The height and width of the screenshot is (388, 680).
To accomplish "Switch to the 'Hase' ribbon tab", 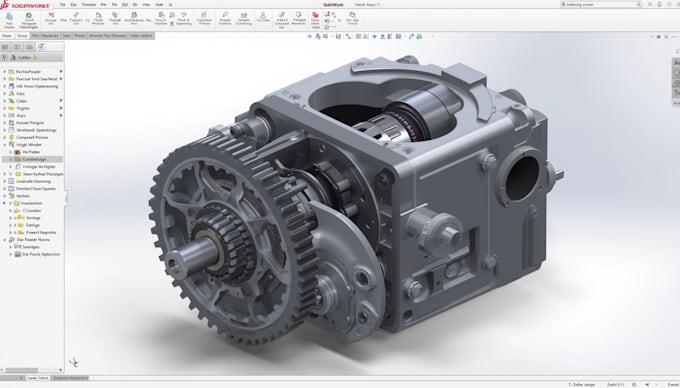I will point(7,36).
